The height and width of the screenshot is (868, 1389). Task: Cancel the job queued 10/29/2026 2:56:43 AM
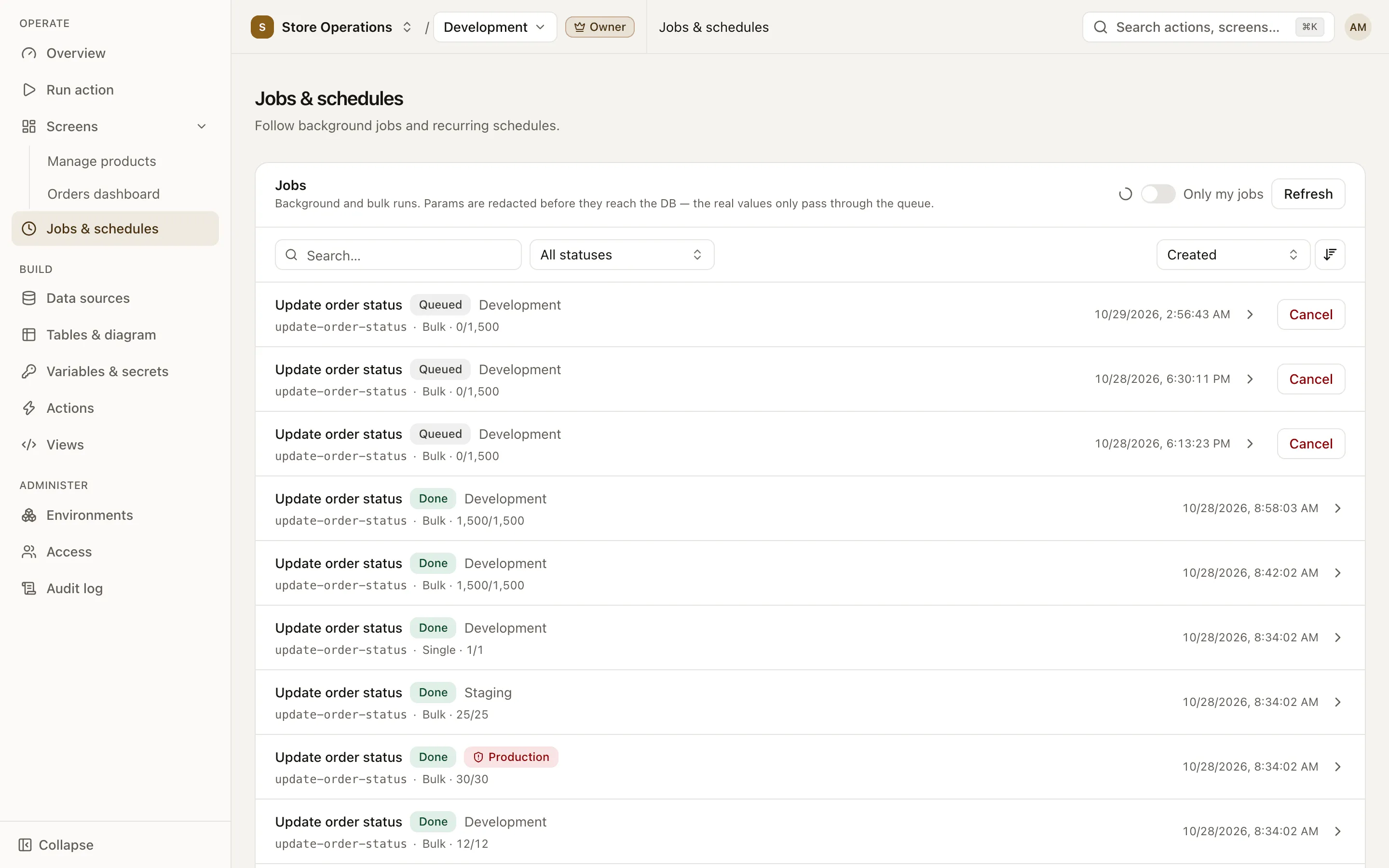(x=1311, y=314)
